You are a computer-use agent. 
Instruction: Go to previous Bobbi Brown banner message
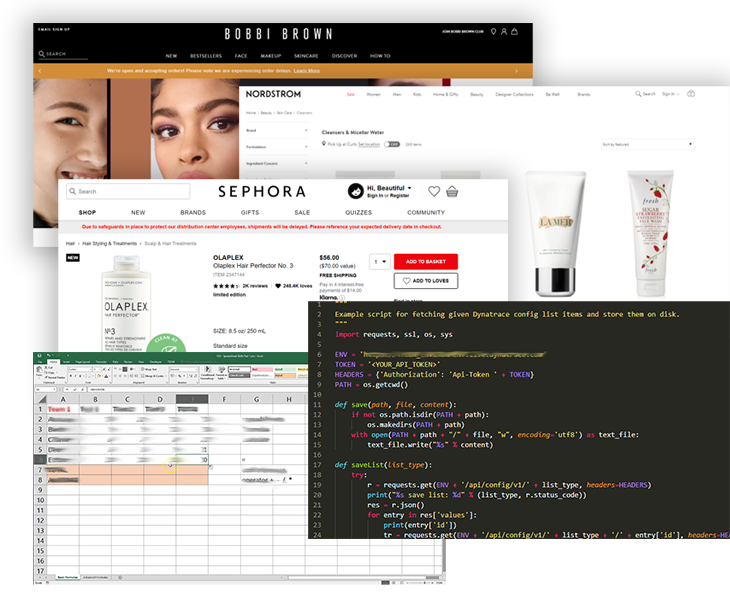(40, 71)
